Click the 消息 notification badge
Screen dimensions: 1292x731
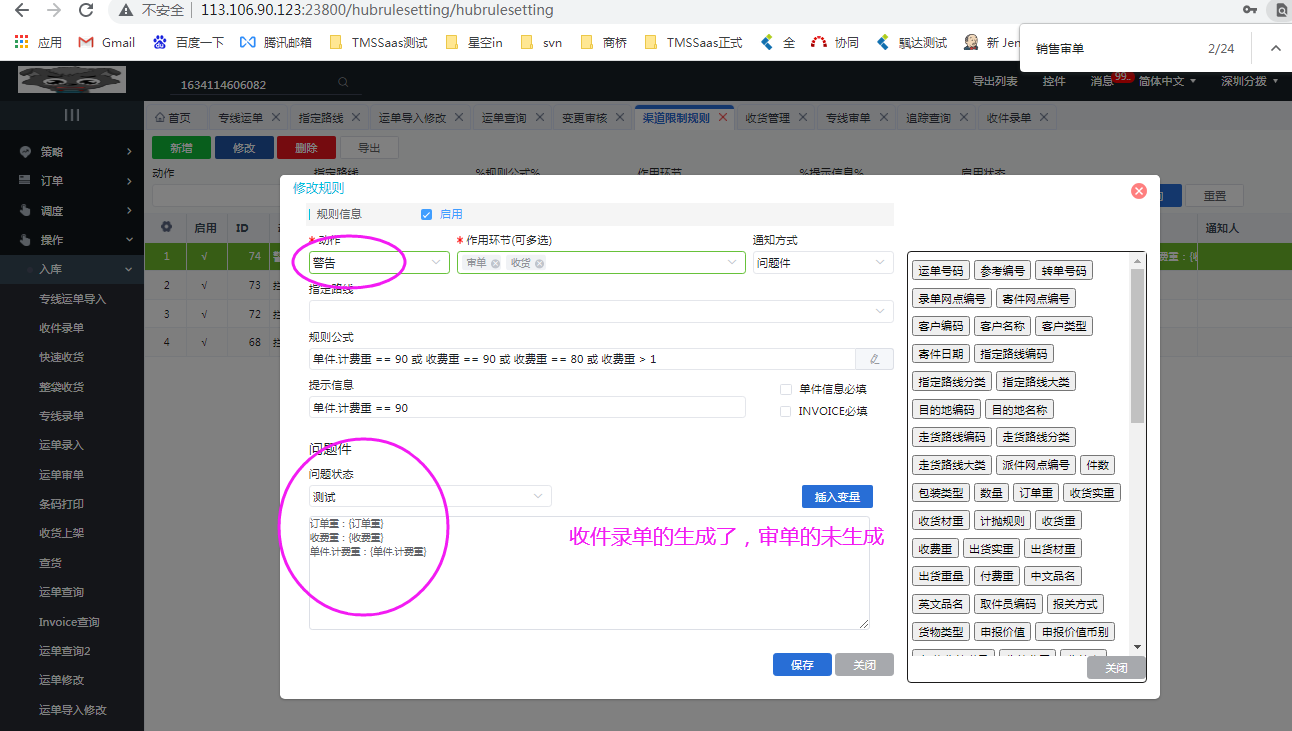1122,76
